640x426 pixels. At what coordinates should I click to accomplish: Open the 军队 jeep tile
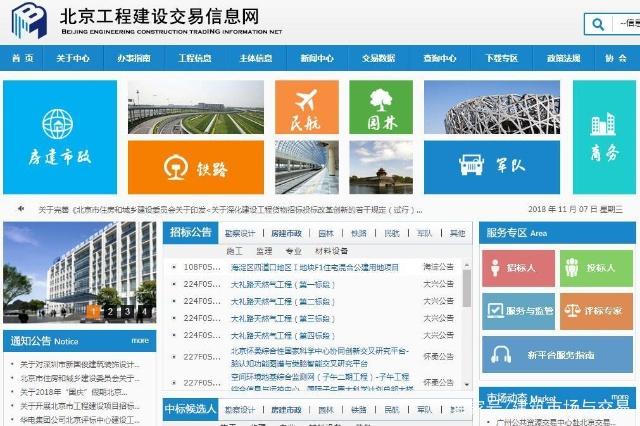492,167
